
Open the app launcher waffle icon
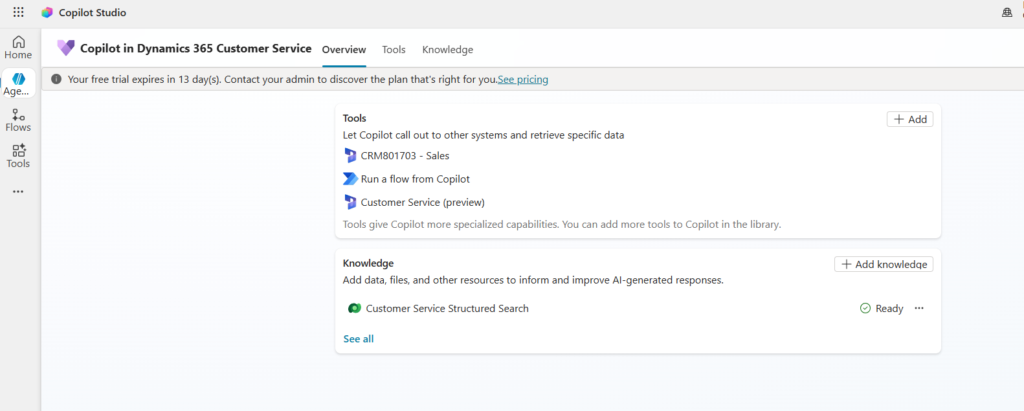(18, 13)
